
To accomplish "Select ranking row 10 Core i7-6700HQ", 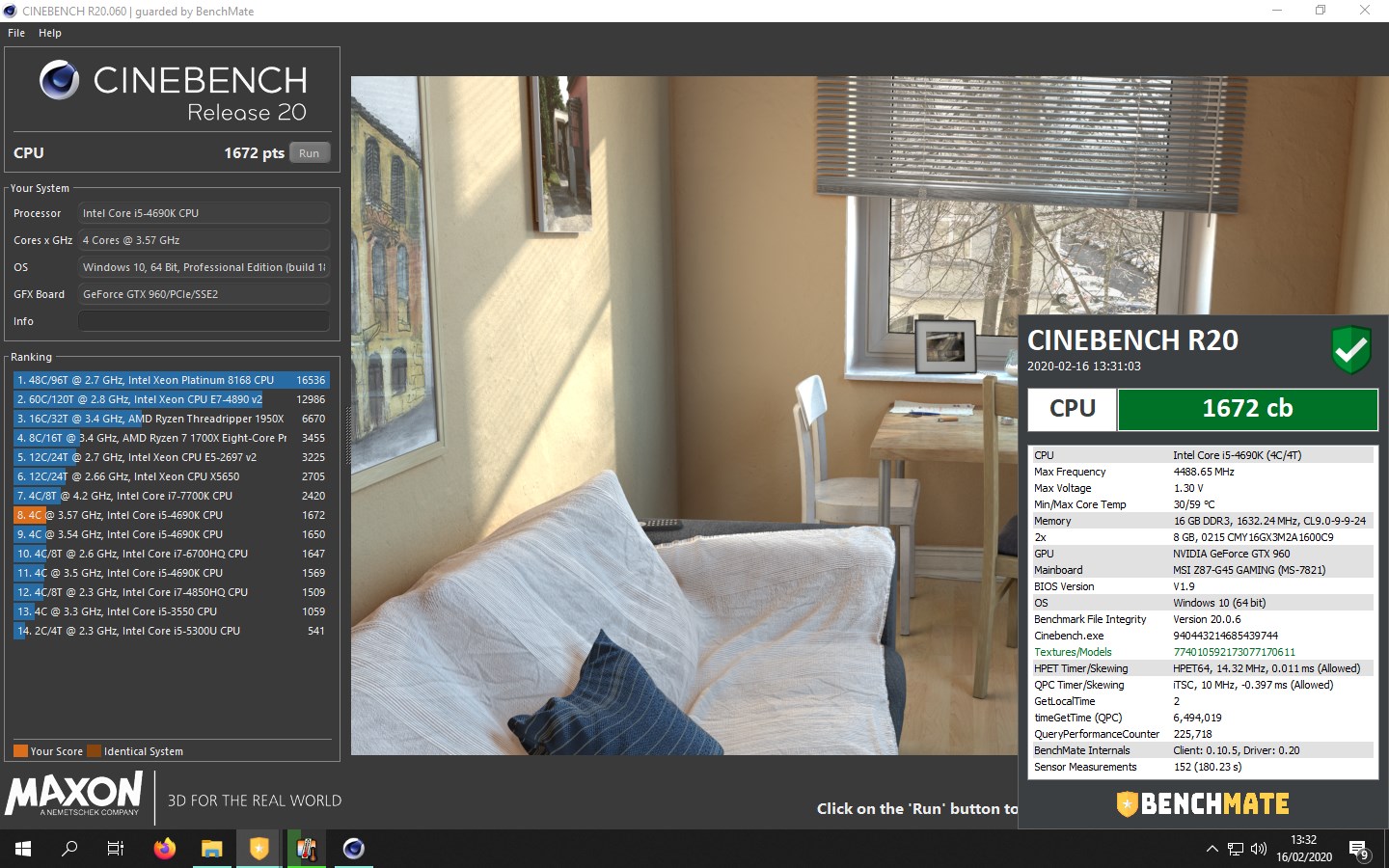I will pos(172,554).
